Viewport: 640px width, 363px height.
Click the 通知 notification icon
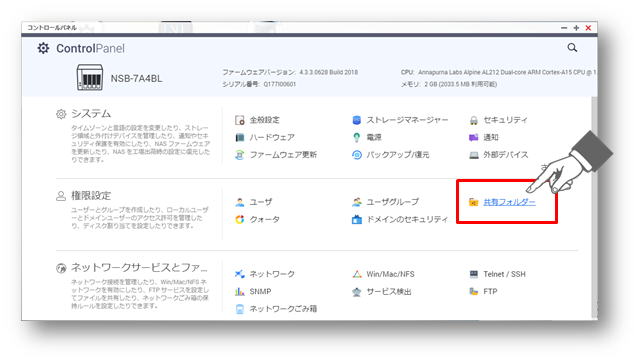pos(473,138)
